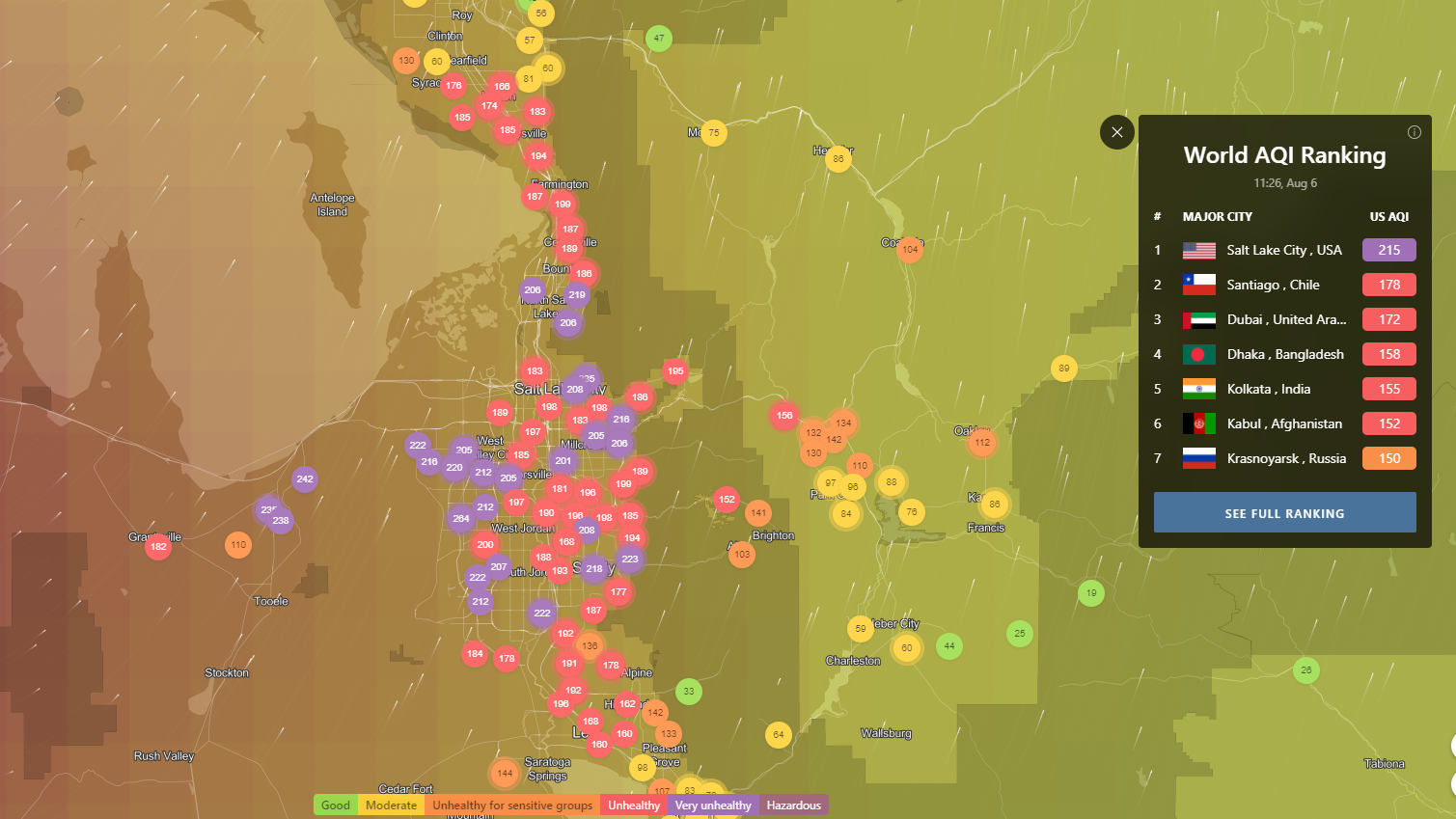The height and width of the screenshot is (819, 1456).
Task: Click the SEE FULL RANKING button
Action: coord(1284,513)
